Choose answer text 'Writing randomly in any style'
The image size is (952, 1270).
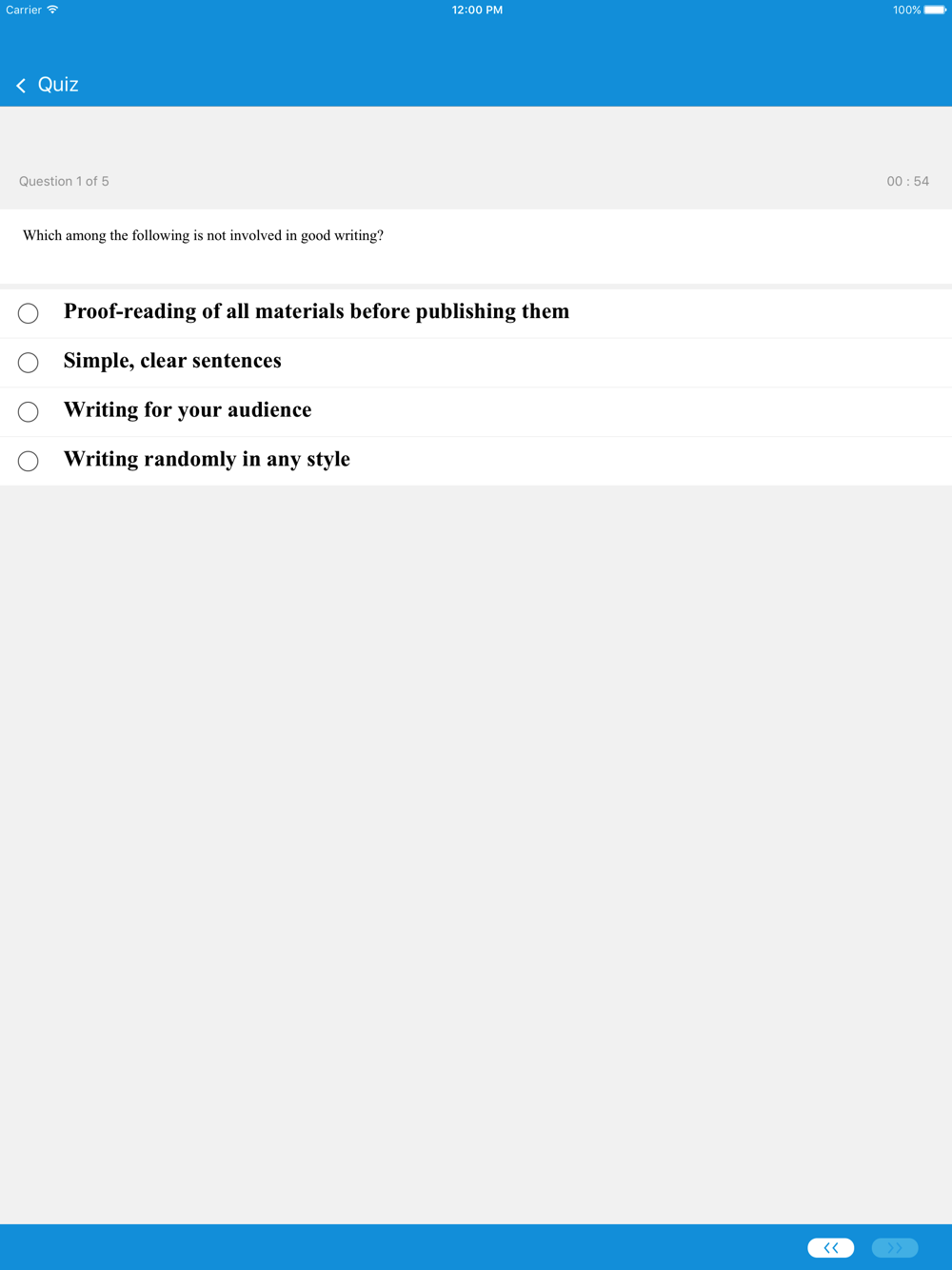point(207,459)
